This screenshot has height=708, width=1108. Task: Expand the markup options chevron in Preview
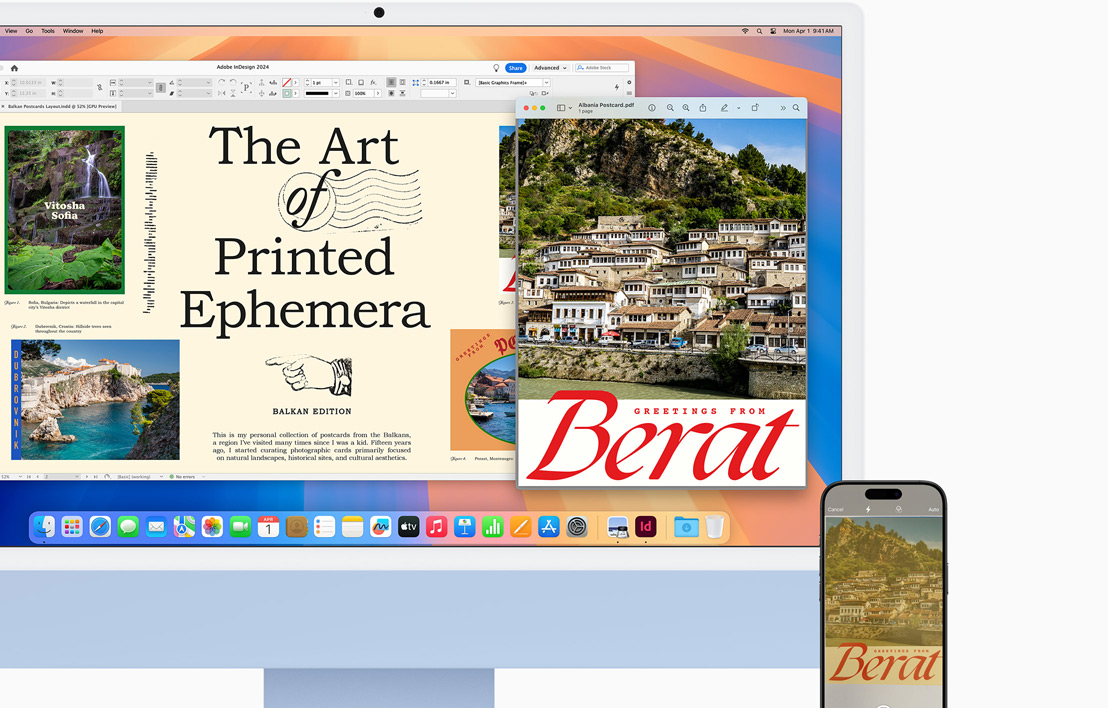(738, 108)
